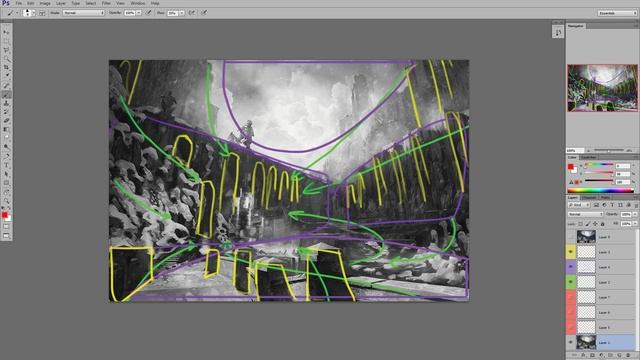This screenshot has height=360, width=640.
Task: Open brush Opacity slider arrow
Action: click(139, 13)
